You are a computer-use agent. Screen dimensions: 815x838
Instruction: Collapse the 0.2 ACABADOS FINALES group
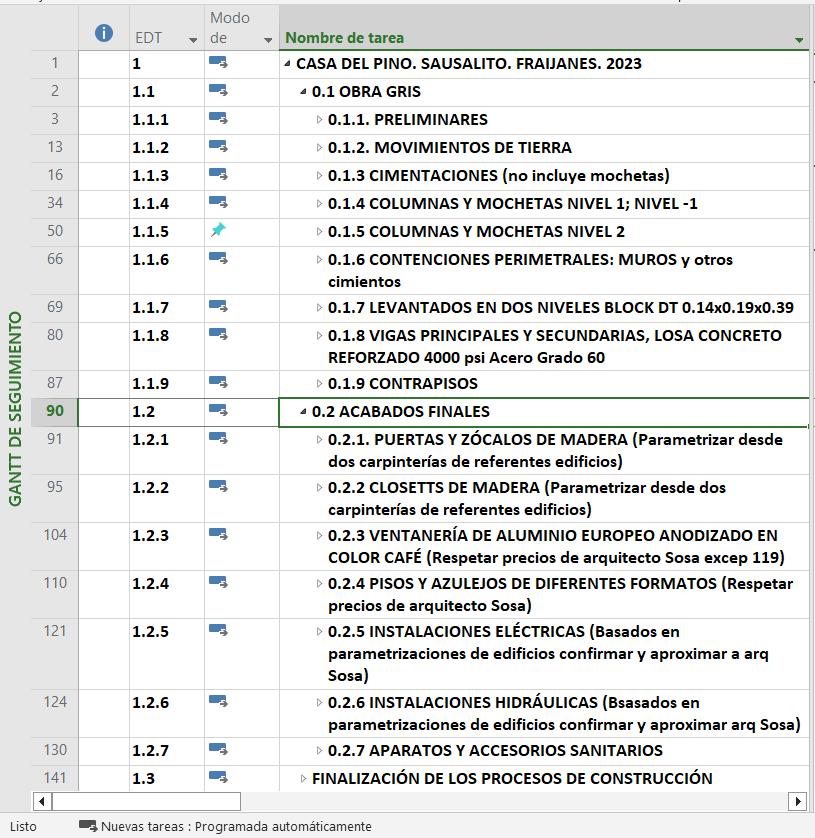click(x=304, y=412)
